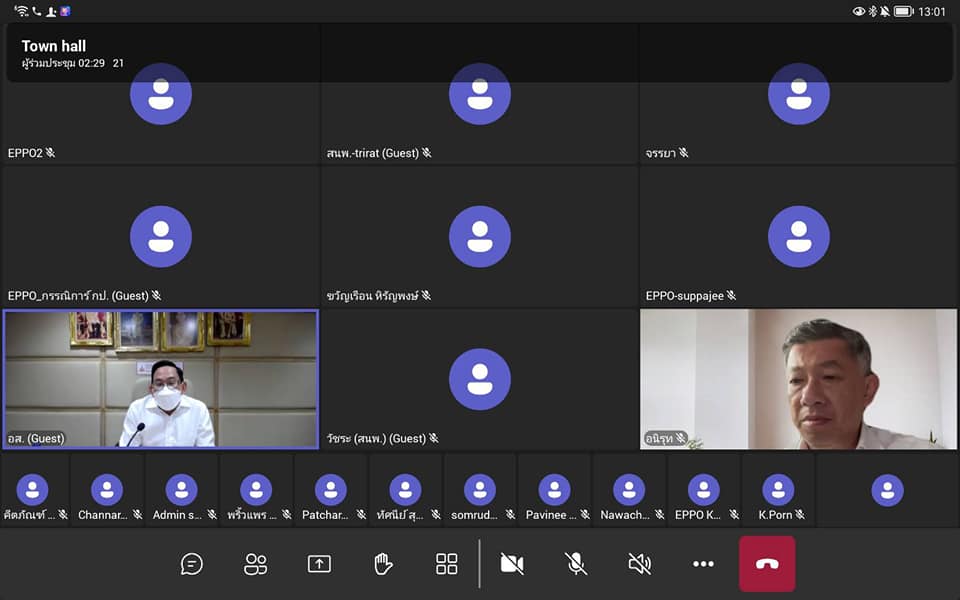This screenshot has height=600, width=960.
Task: Toggle the speaker audio
Action: [640, 564]
